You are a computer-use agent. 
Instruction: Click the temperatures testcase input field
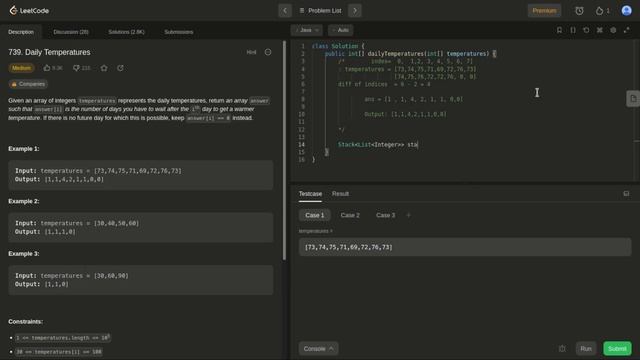pos(465,247)
